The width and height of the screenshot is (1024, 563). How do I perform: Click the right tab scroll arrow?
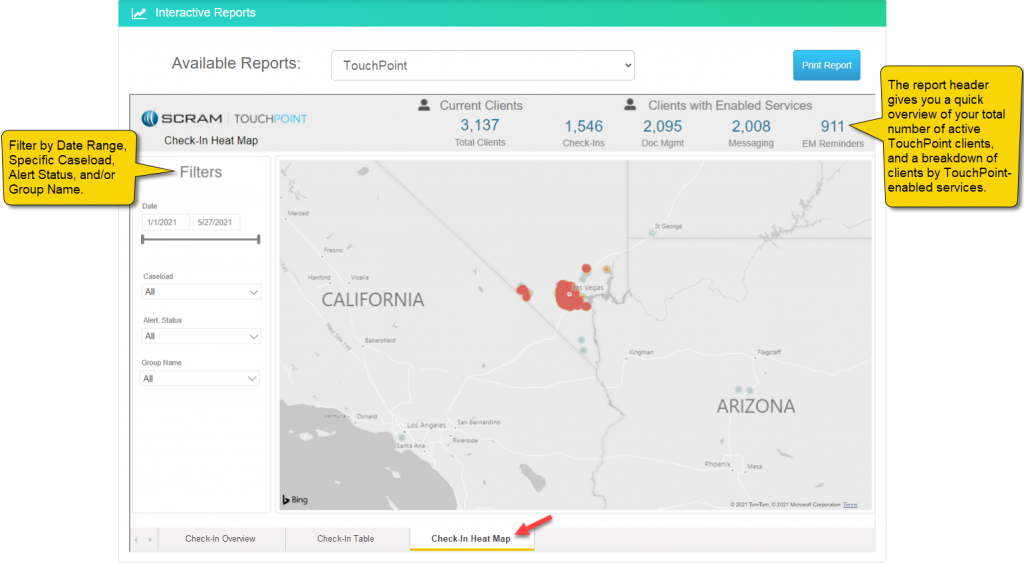point(151,540)
